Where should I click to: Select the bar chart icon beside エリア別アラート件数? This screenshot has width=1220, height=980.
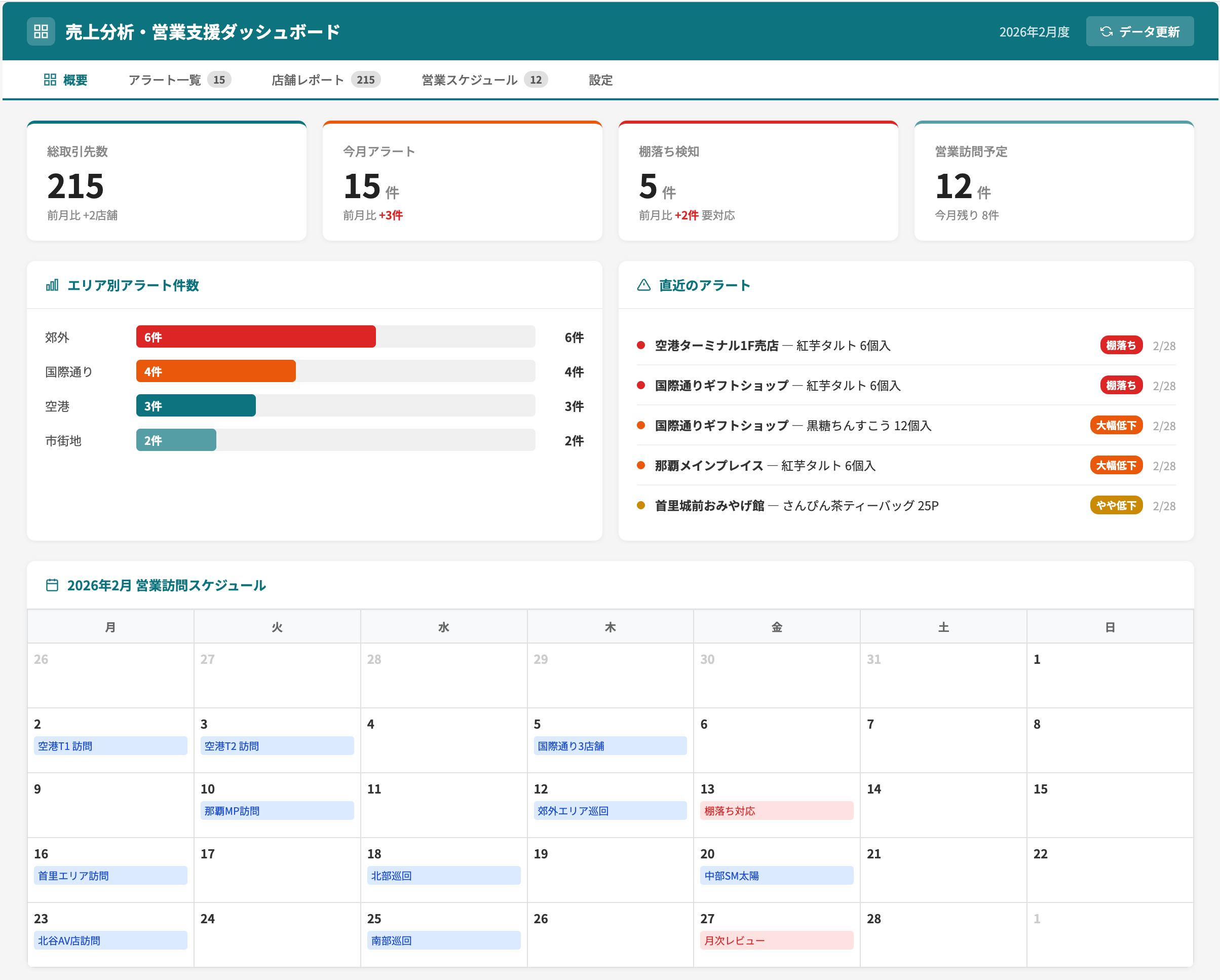pos(52,286)
